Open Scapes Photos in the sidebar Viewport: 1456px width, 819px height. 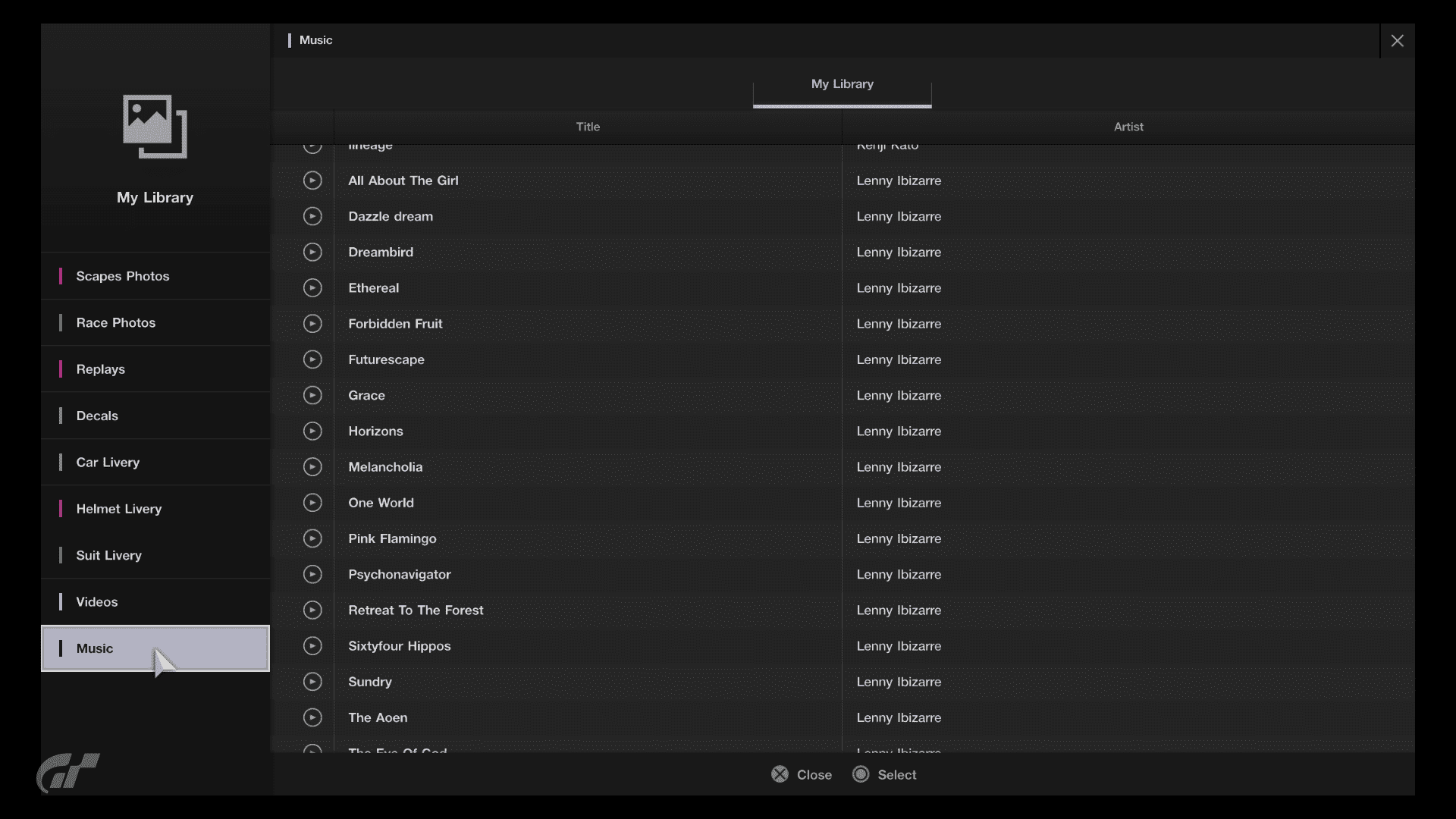[155, 276]
